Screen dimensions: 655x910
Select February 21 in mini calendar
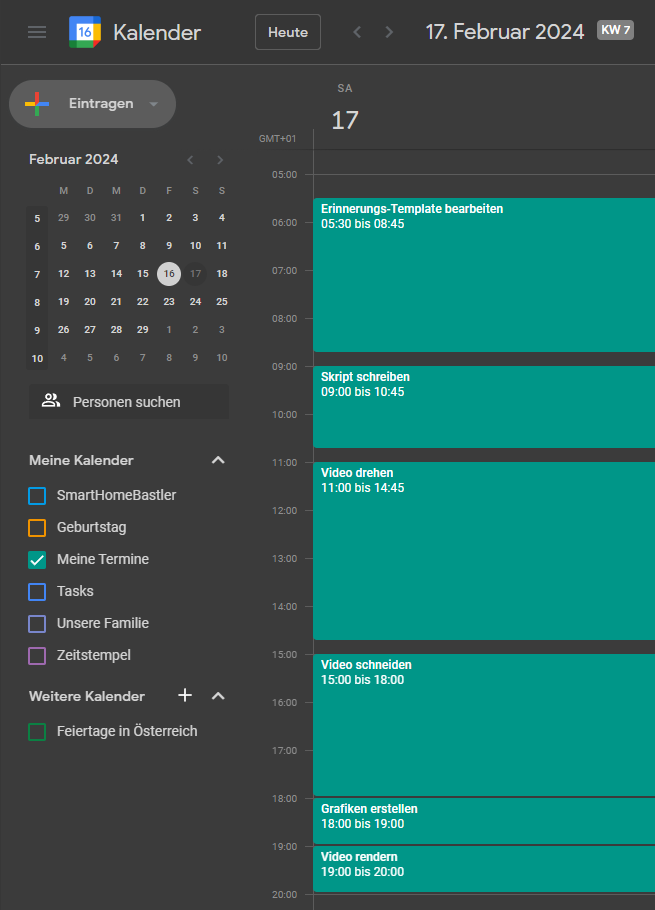tap(117, 301)
